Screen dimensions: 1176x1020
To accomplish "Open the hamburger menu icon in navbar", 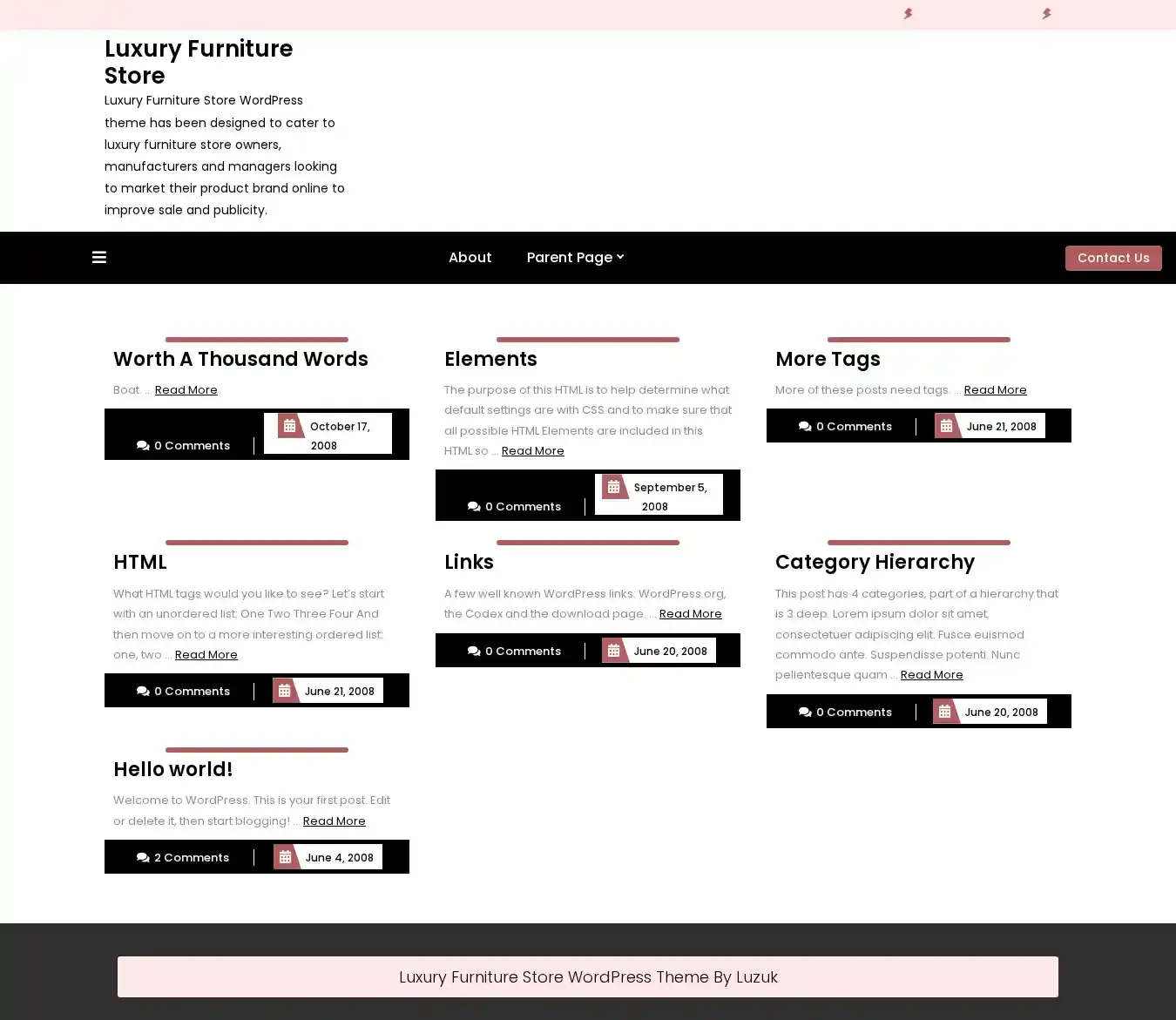I will (x=99, y=257).
